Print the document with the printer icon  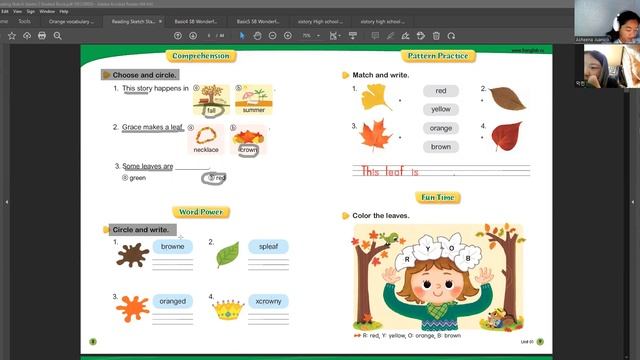click(42, 36)
